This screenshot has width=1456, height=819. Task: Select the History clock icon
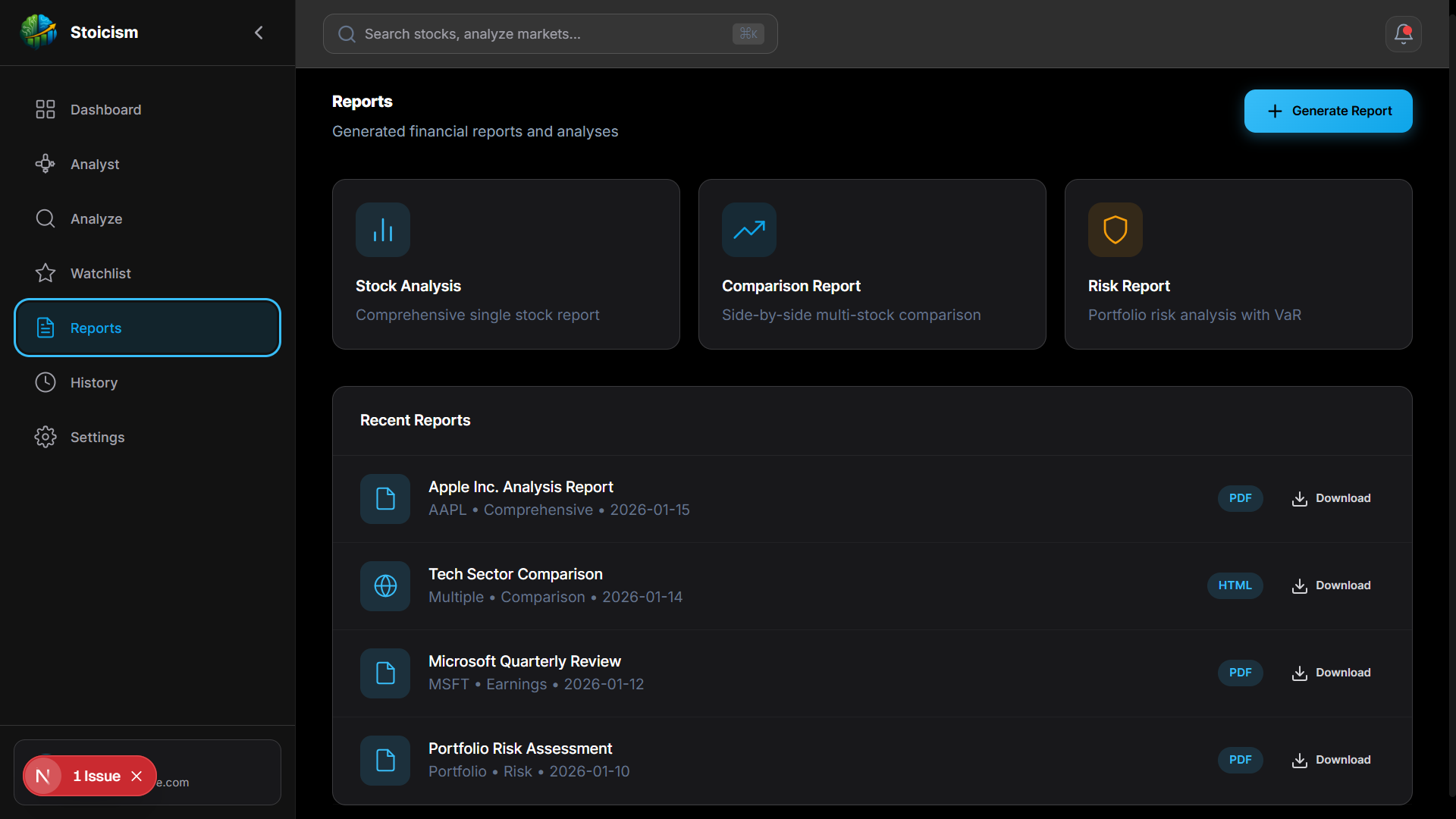click(x=45, y=382)
